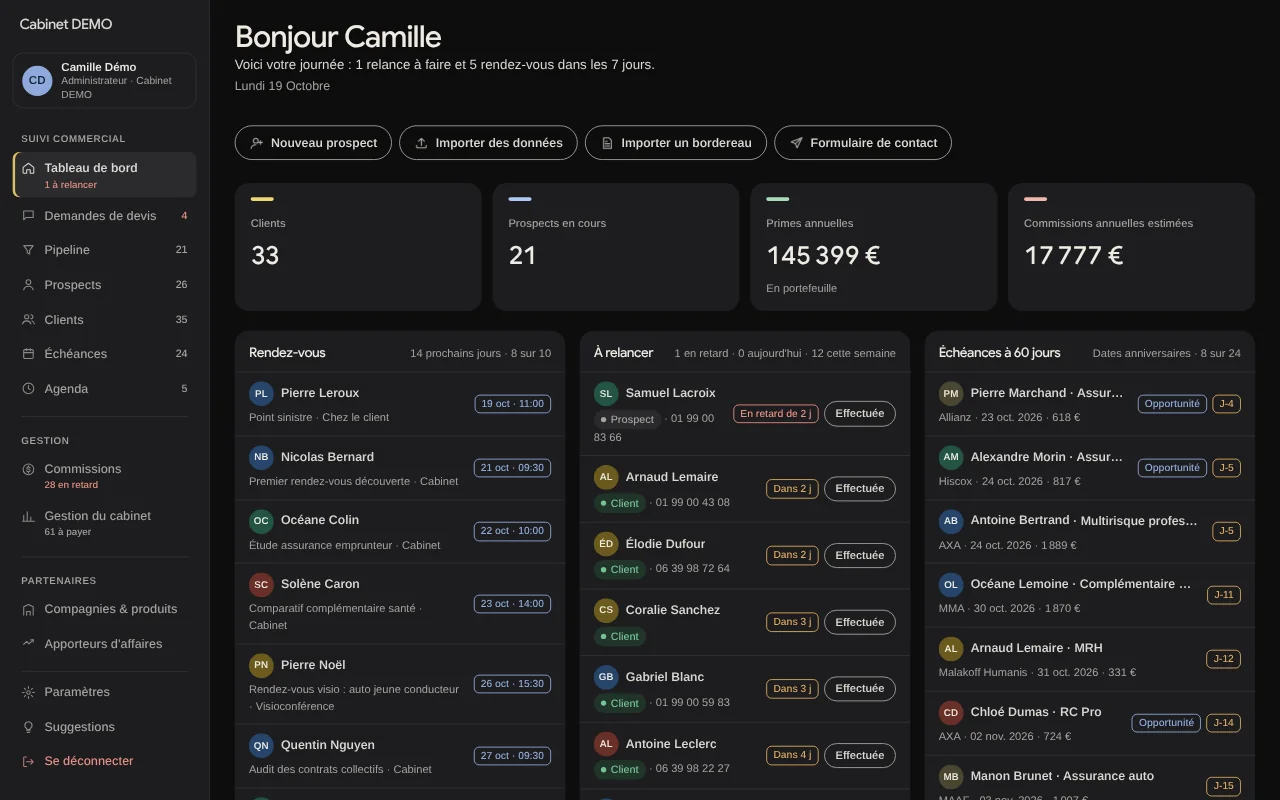Open the Primes annuelles stat card
The height and width of the screenshot is (800, 1280).
click(x=873, y=247)
